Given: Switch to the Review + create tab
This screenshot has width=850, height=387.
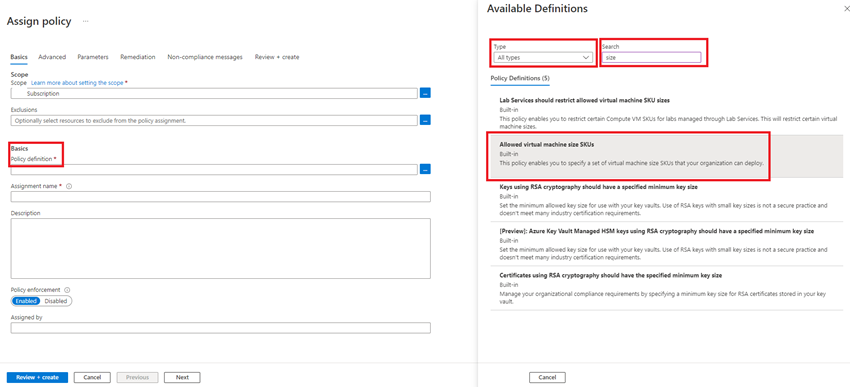Looking at the screenshot, I should (277, 57).
